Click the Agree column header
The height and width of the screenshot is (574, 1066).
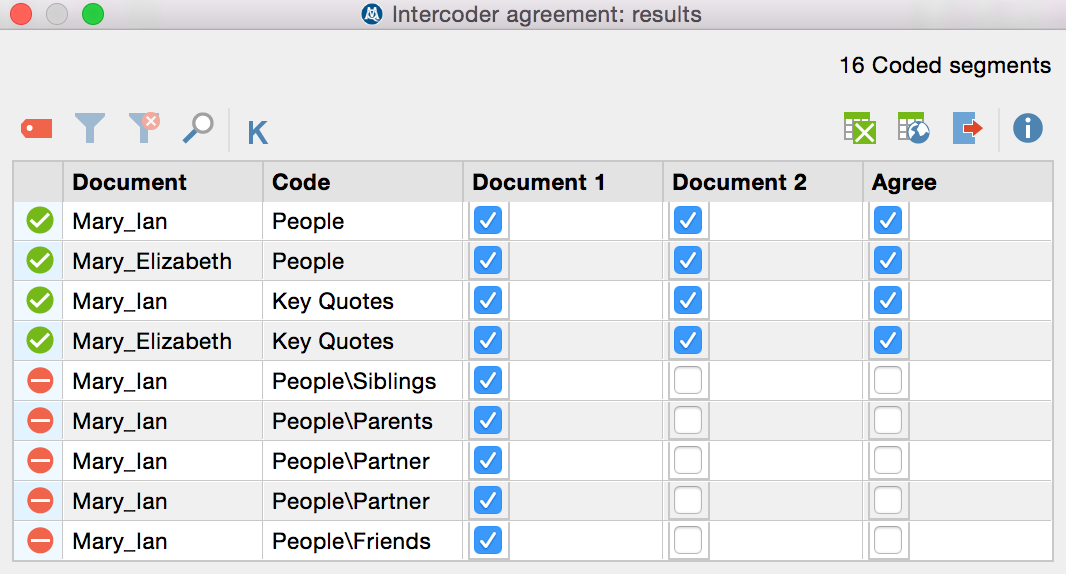[904, 182]
